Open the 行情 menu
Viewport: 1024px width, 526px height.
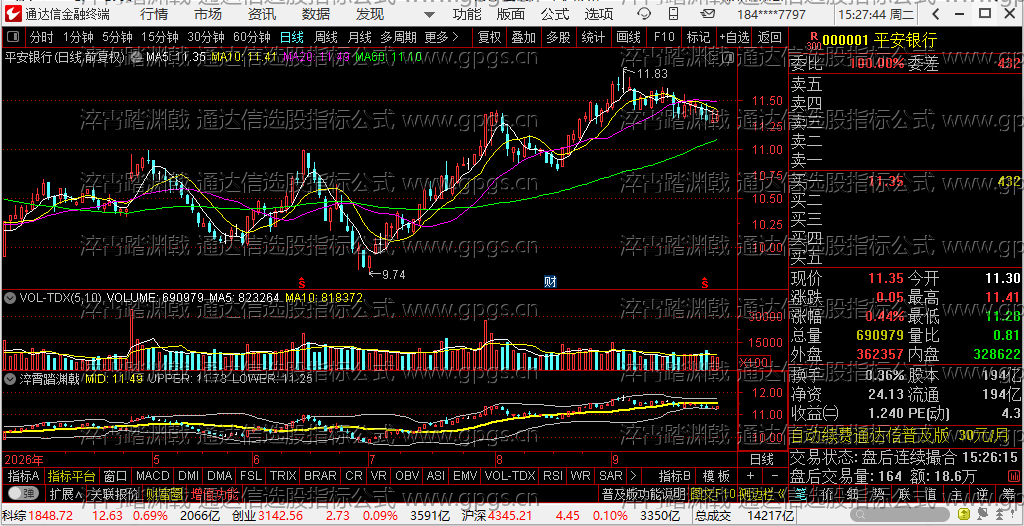pyautogui.click(x=153, y=14)
